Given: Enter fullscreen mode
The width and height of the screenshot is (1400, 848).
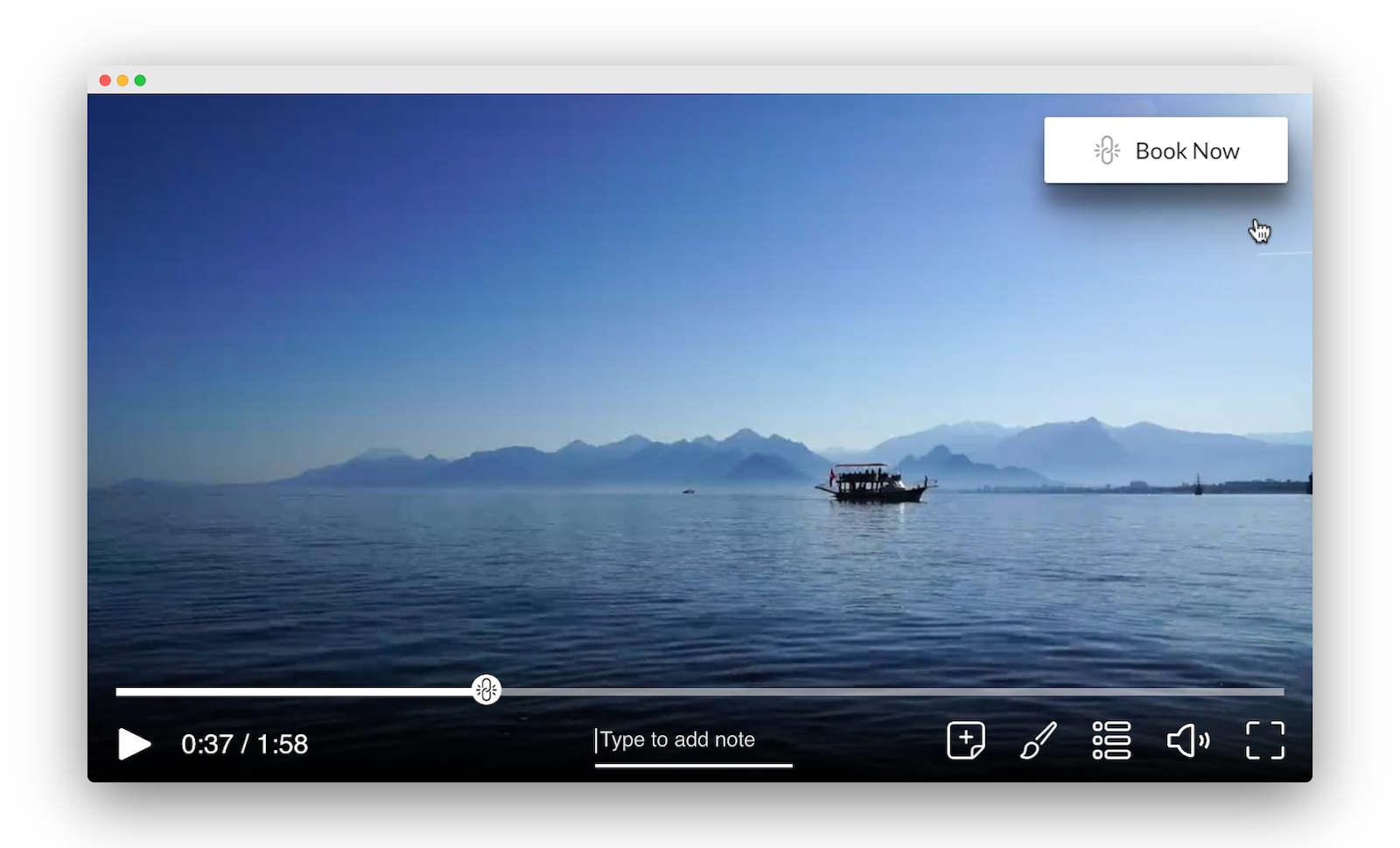Looking at the screenshot, I should tap(1264, 740).
